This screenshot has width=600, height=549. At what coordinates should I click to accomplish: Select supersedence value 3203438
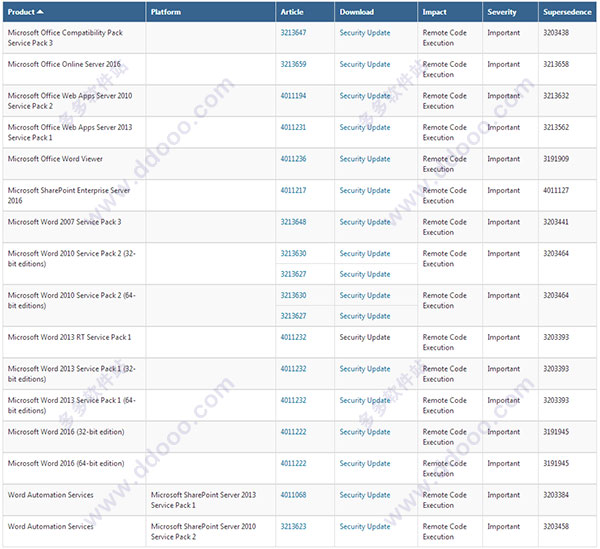point(556,33)
